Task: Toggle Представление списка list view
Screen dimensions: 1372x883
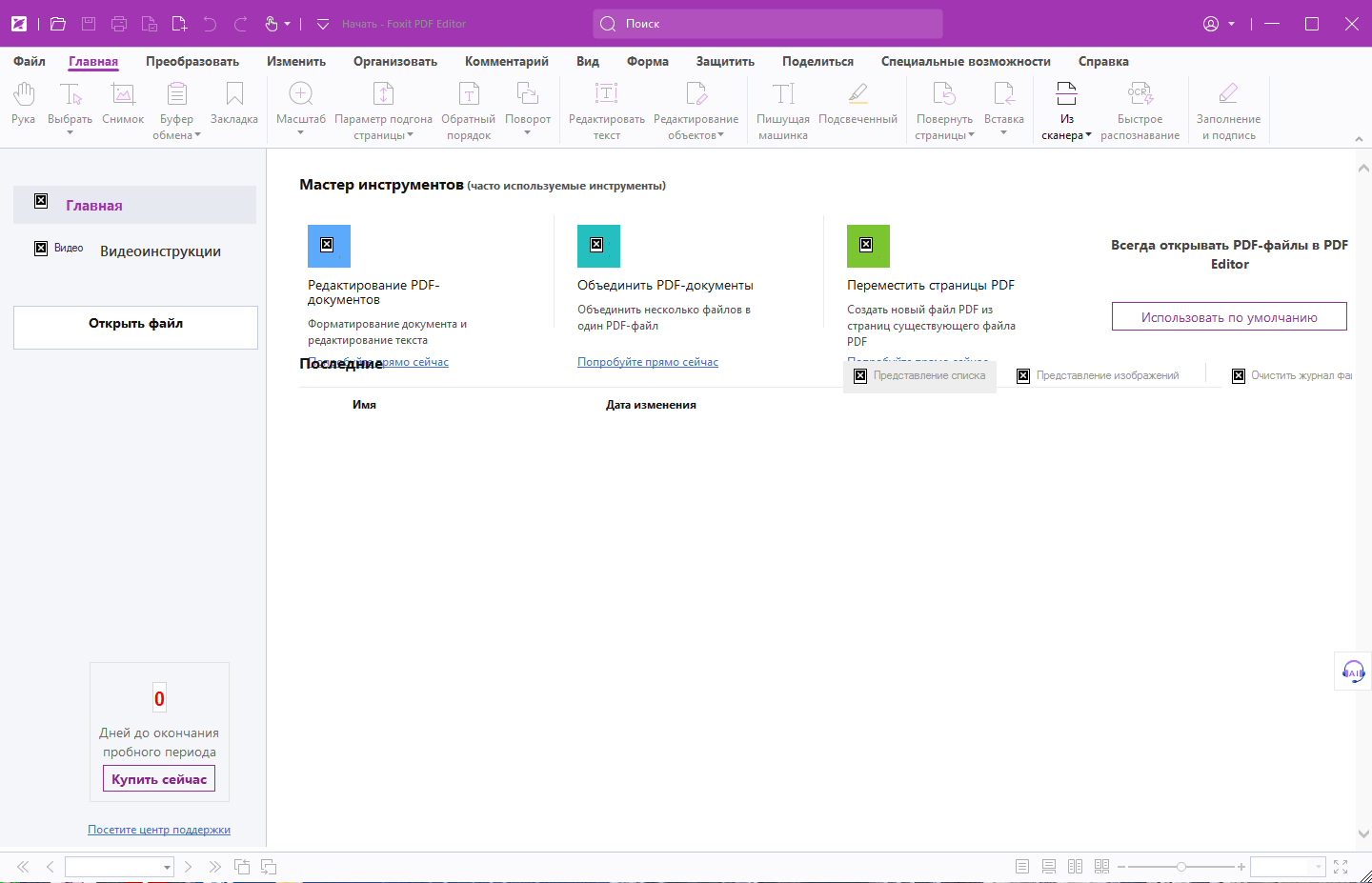Action: [919, 376]
